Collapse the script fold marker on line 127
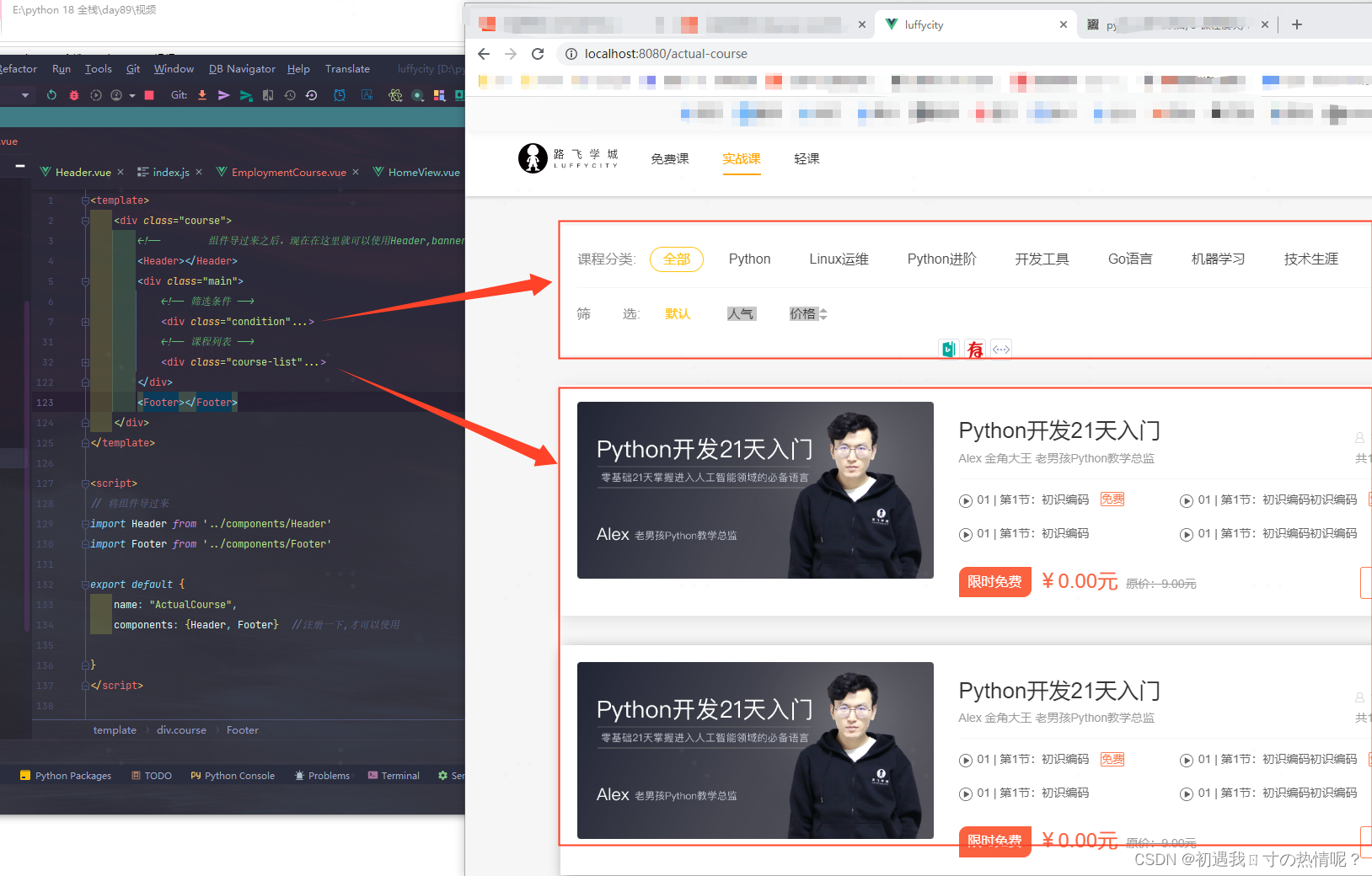Screen dimensions: 1372x876 point(85,483)
